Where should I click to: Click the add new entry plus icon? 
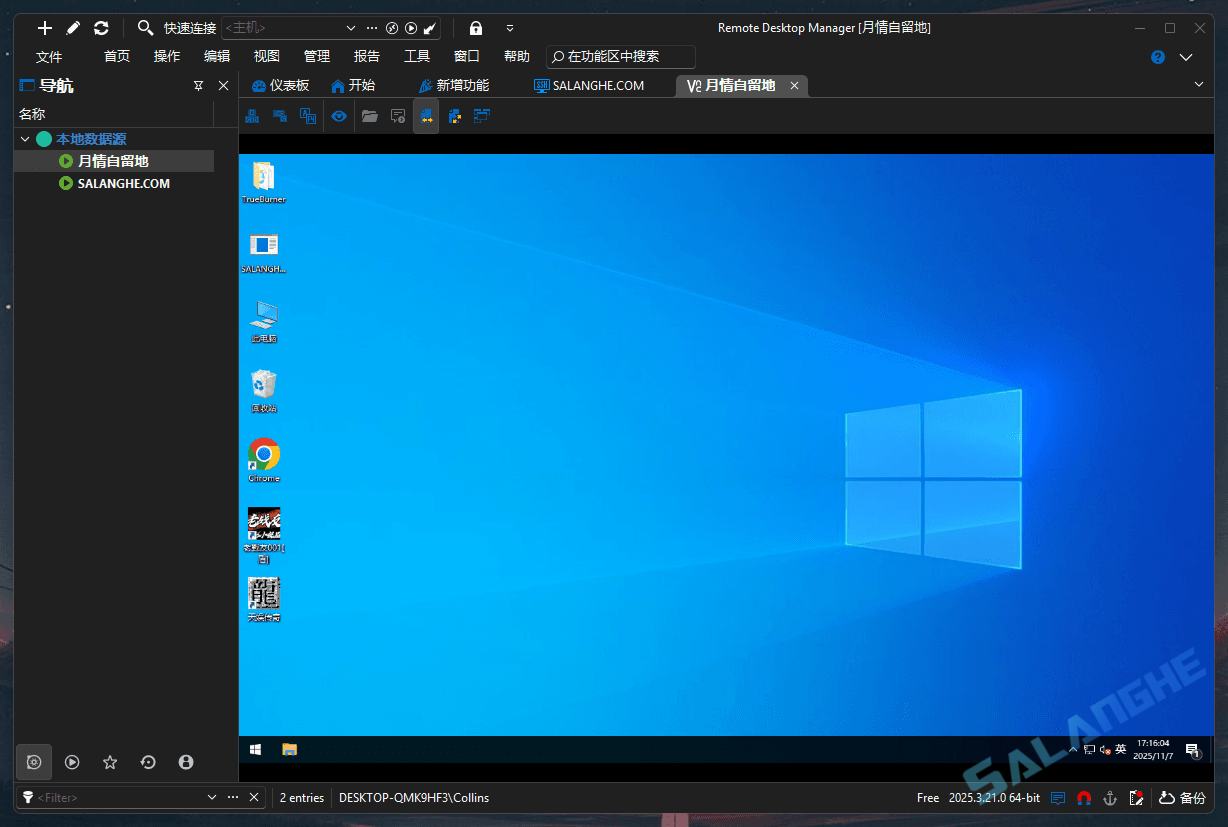pos(44,27)
